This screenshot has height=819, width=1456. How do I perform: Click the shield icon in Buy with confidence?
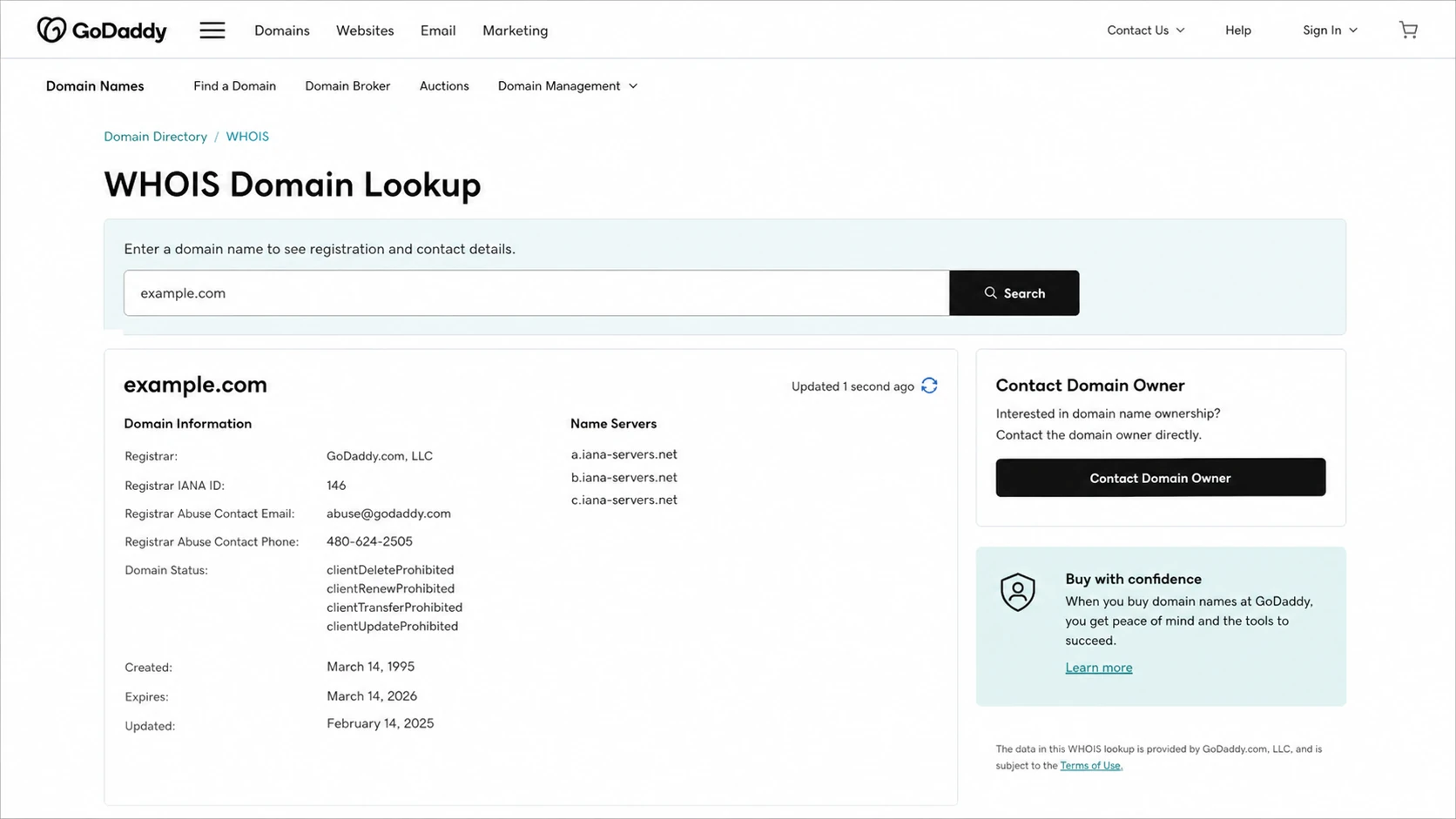(x=1017, y=593)
